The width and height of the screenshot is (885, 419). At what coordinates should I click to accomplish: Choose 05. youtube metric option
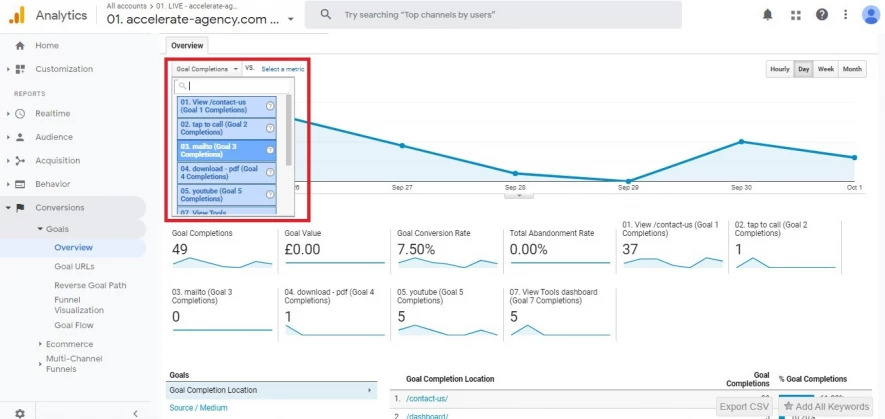click(x=227, y=194)
